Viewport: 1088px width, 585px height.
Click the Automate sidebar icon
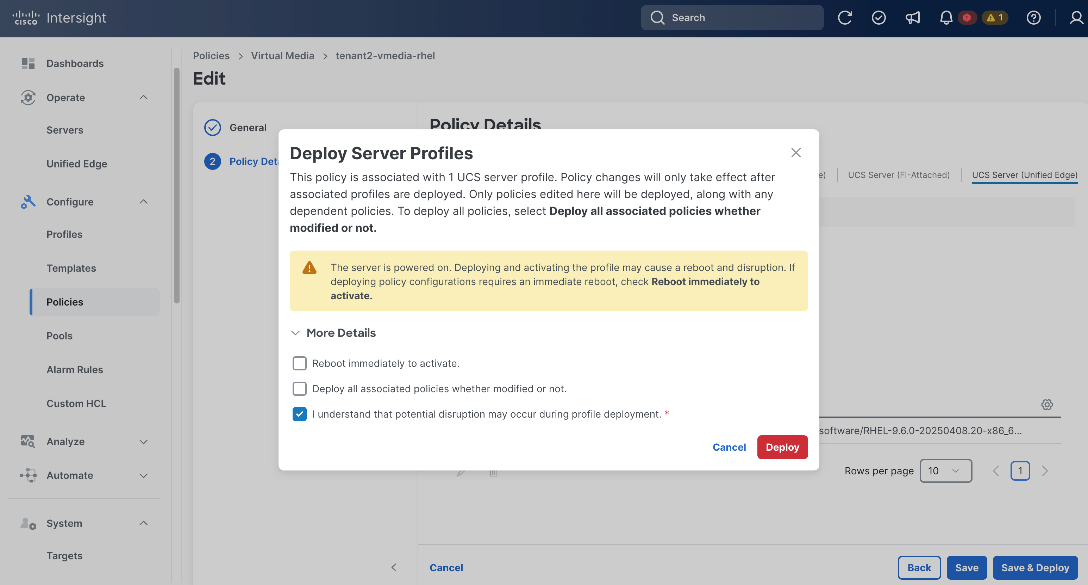pyautogui.click(x=28, y=475)
